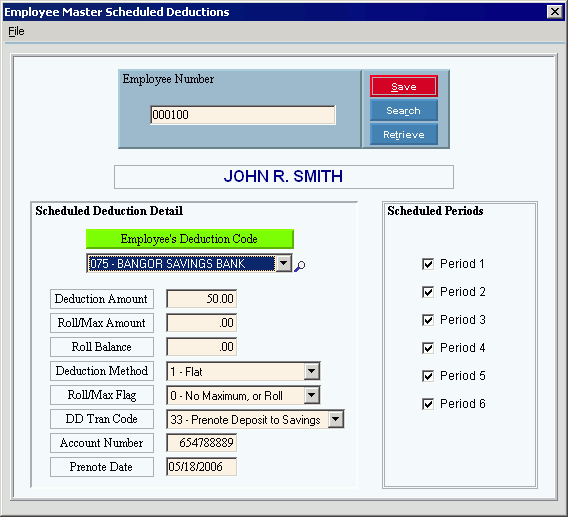This screenshot has height=517, width=568.
Task: Select the Deduction Amount field showing 50.00
Action: click(x=201, y=299)
